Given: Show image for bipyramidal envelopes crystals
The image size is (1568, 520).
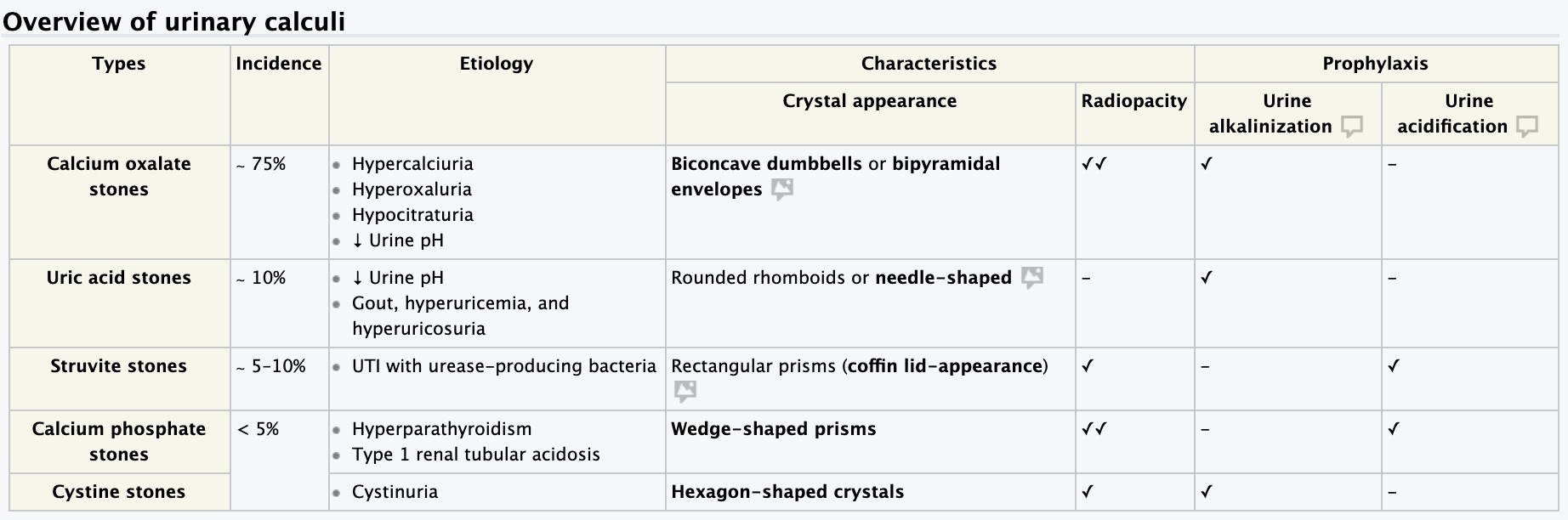Looking at the screenshot, I should coord(781,189).
